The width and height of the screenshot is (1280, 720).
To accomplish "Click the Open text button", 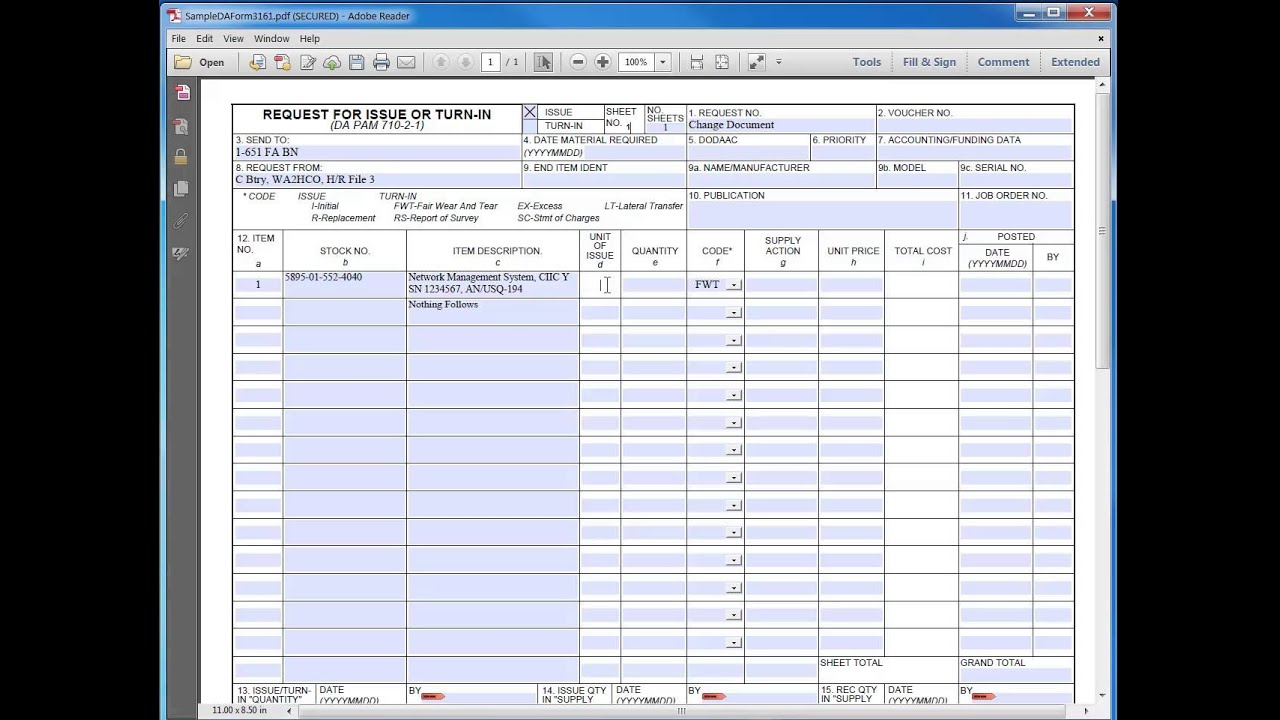I will click(x=211, y=62).
